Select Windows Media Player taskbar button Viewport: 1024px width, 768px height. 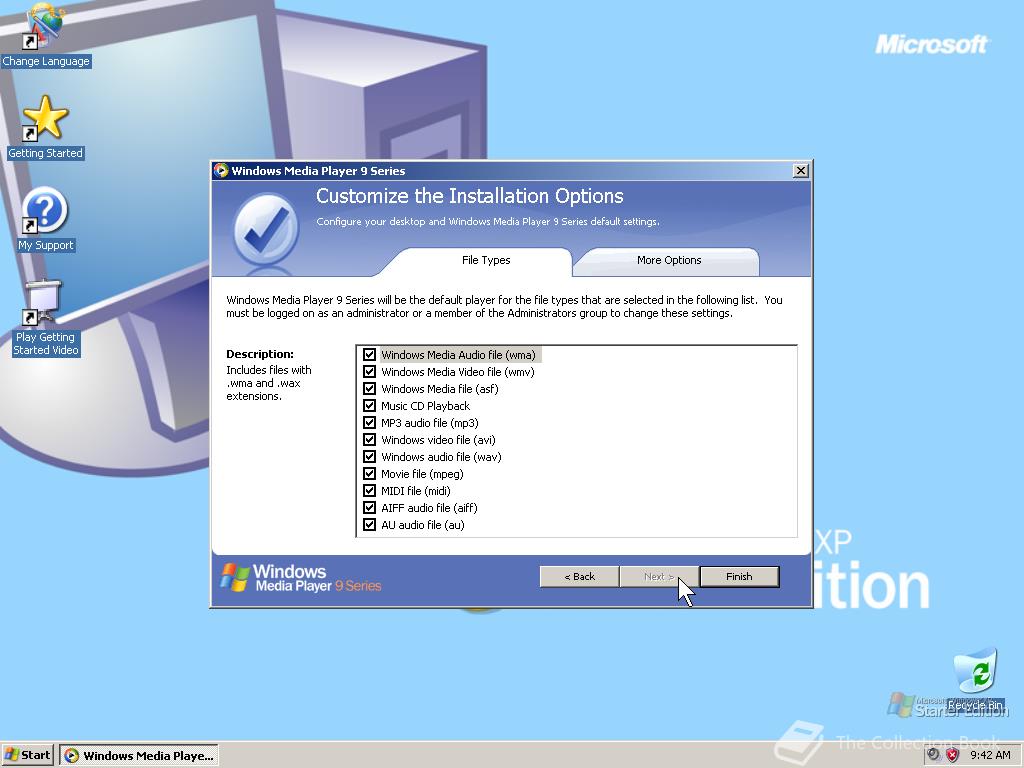click(x=139, y=756)
